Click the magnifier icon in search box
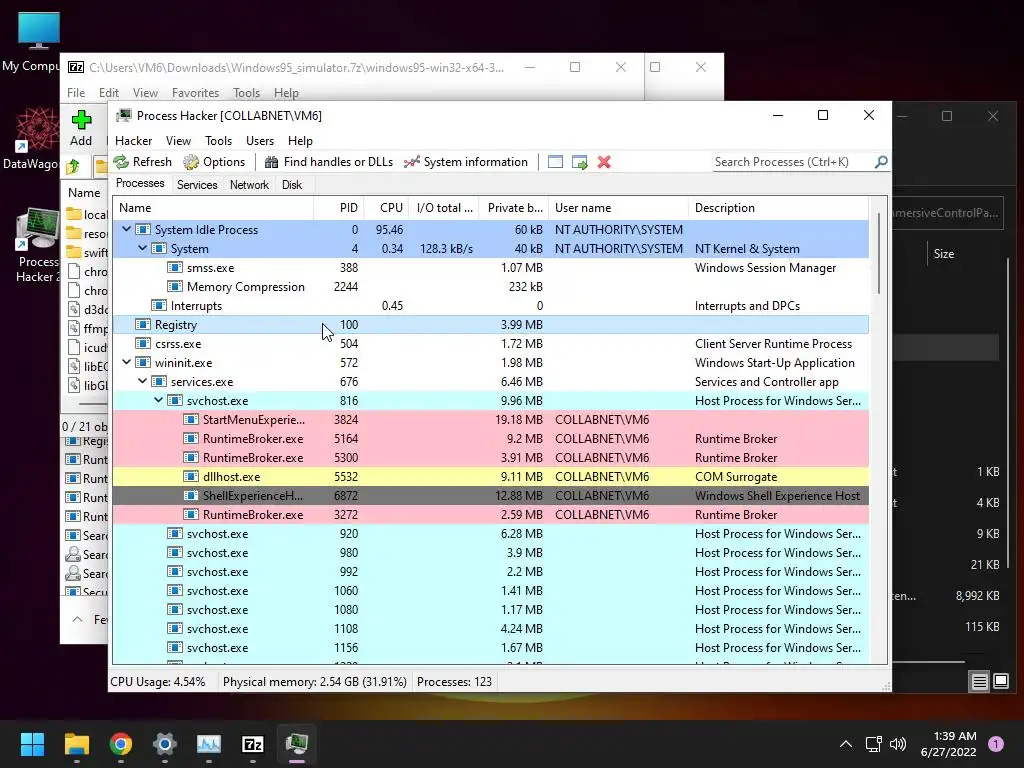The image size is (1024, 768). click(x=881, y=161)
